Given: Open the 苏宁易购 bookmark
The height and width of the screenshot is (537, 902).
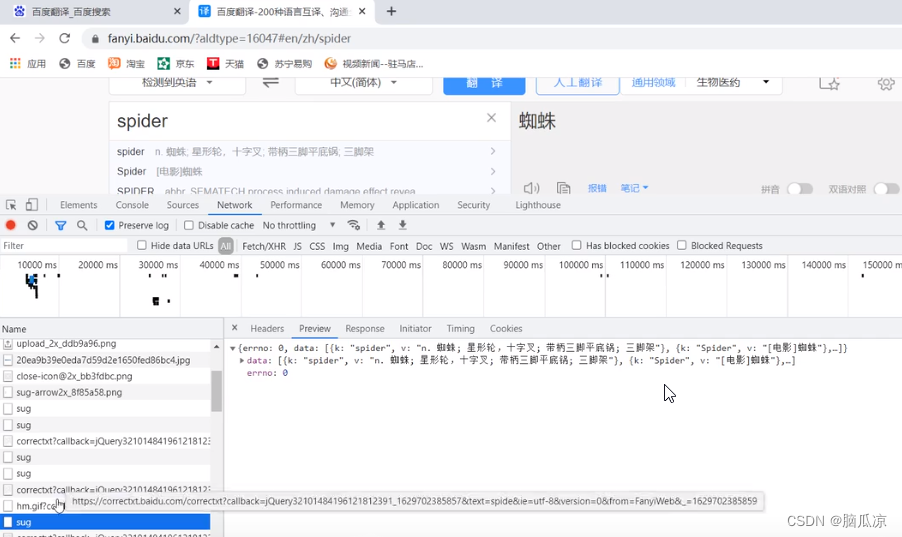Looking at the screenshot, I should [x=284, y=63].
